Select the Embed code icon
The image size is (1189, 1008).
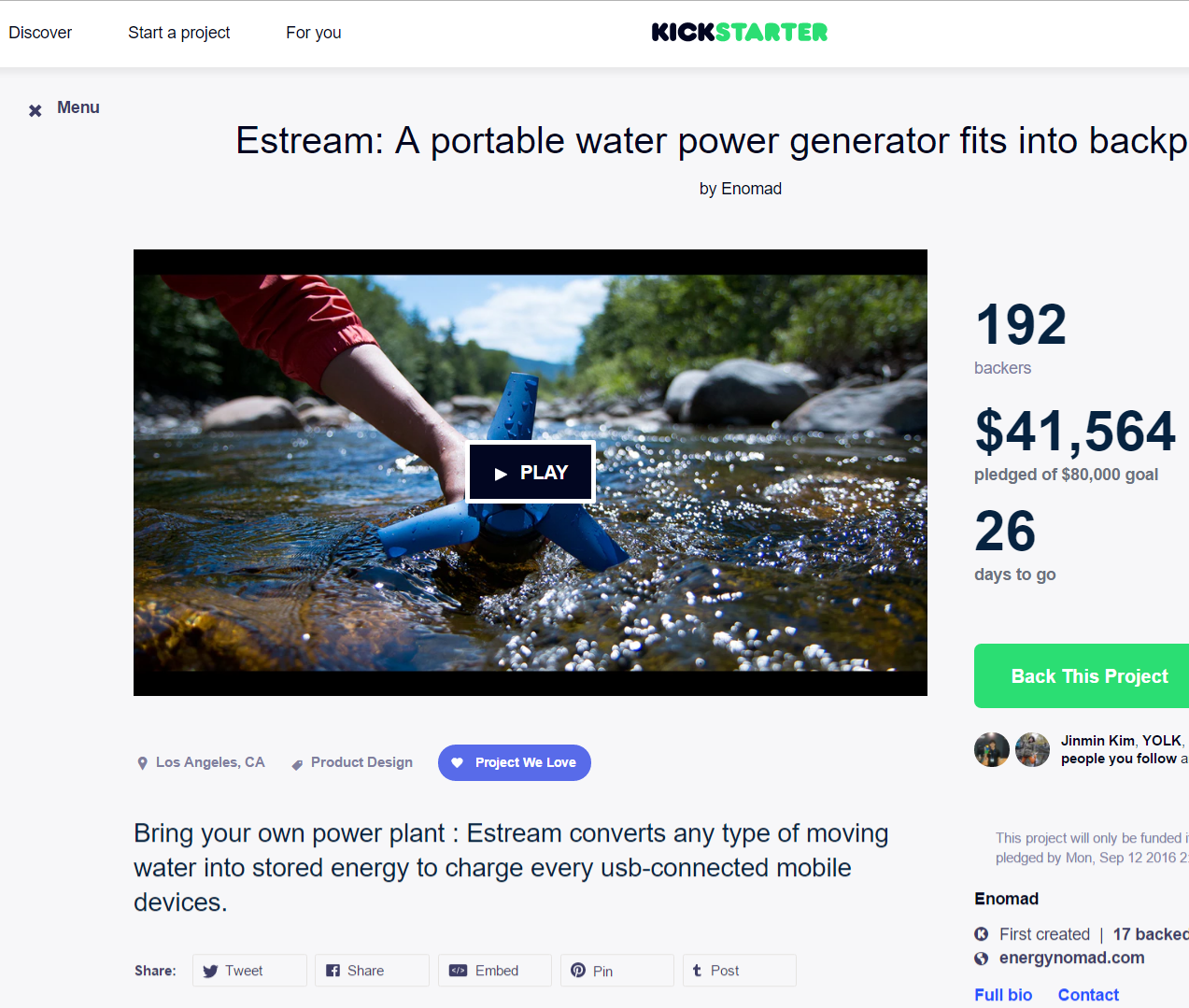click(459, 970)
